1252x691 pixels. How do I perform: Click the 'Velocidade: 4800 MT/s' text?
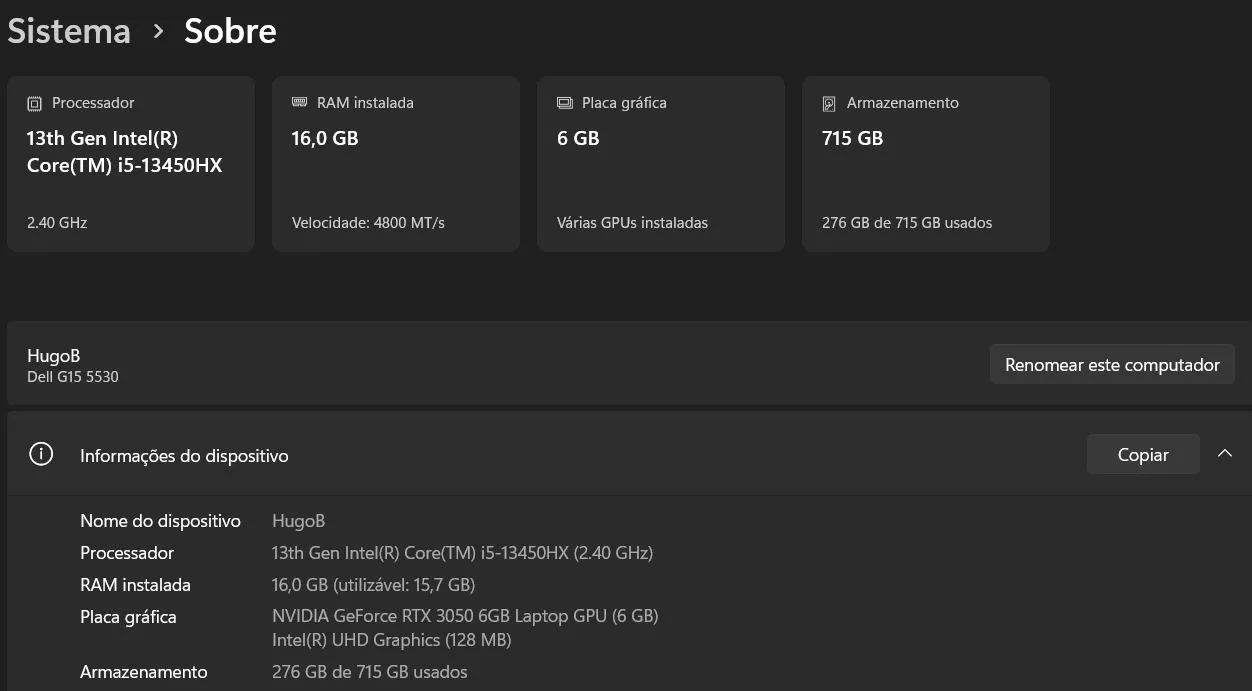[x=368, y=223]
